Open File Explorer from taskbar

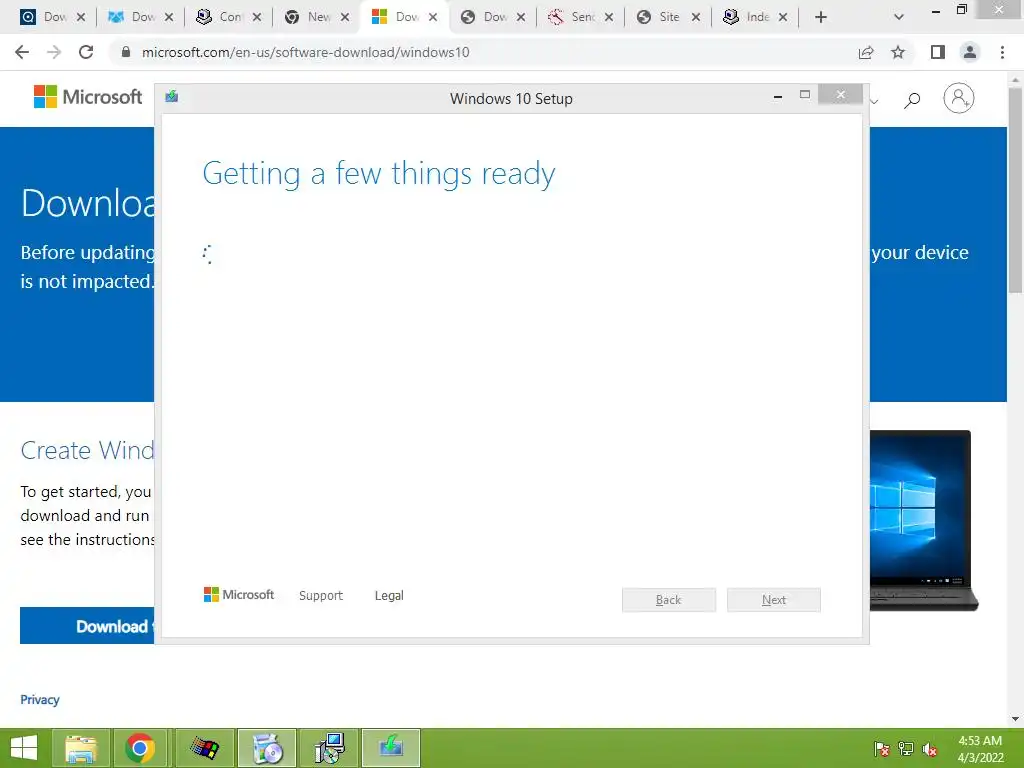coord(80,748)
